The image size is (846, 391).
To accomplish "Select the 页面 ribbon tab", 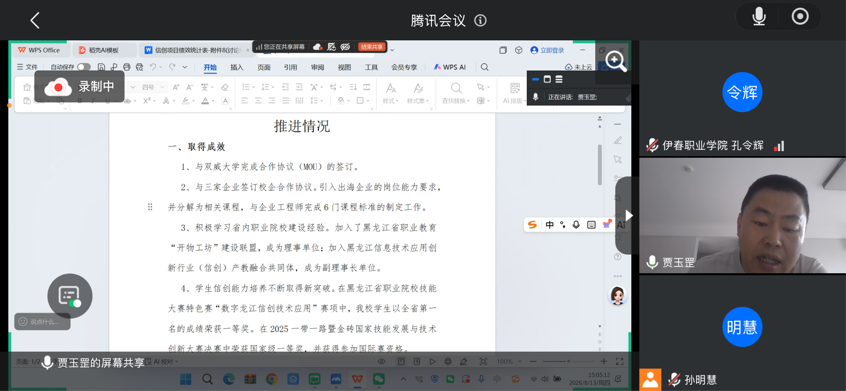I will pyautogui.click(x=264, y=67).
